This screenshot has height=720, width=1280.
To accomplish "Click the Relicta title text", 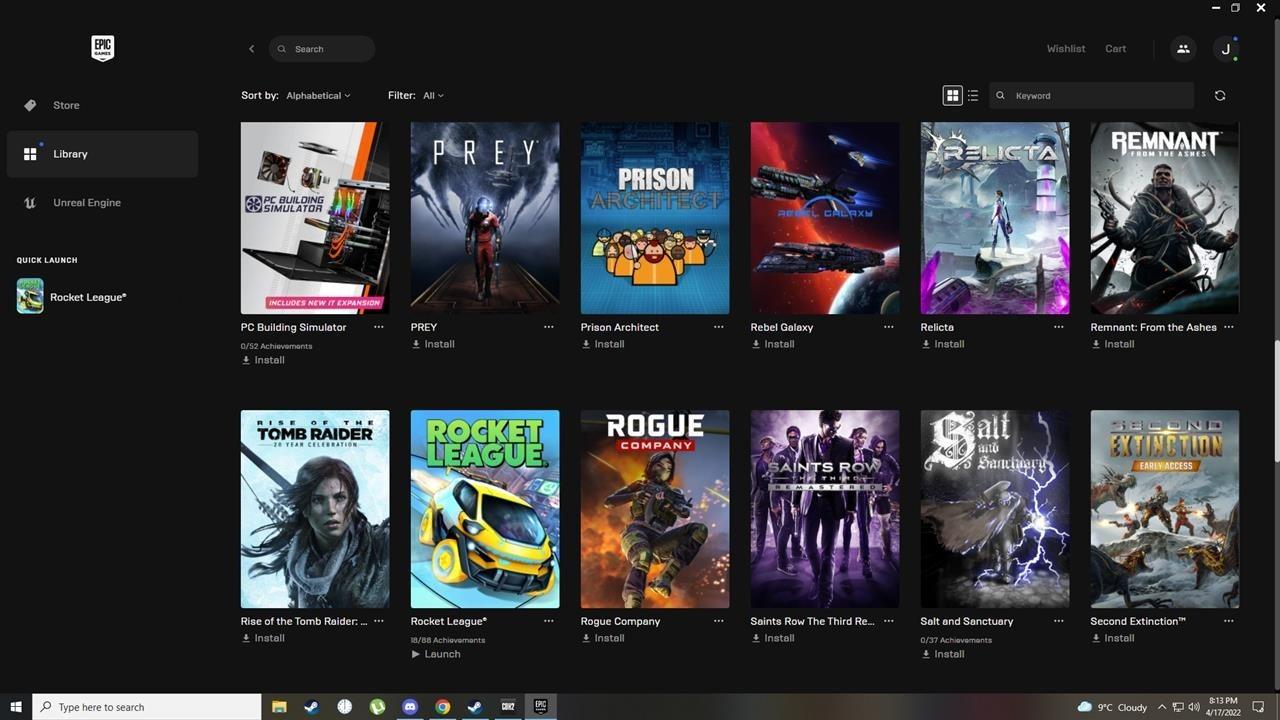I will pyautogui.click(x=937, y=327).
